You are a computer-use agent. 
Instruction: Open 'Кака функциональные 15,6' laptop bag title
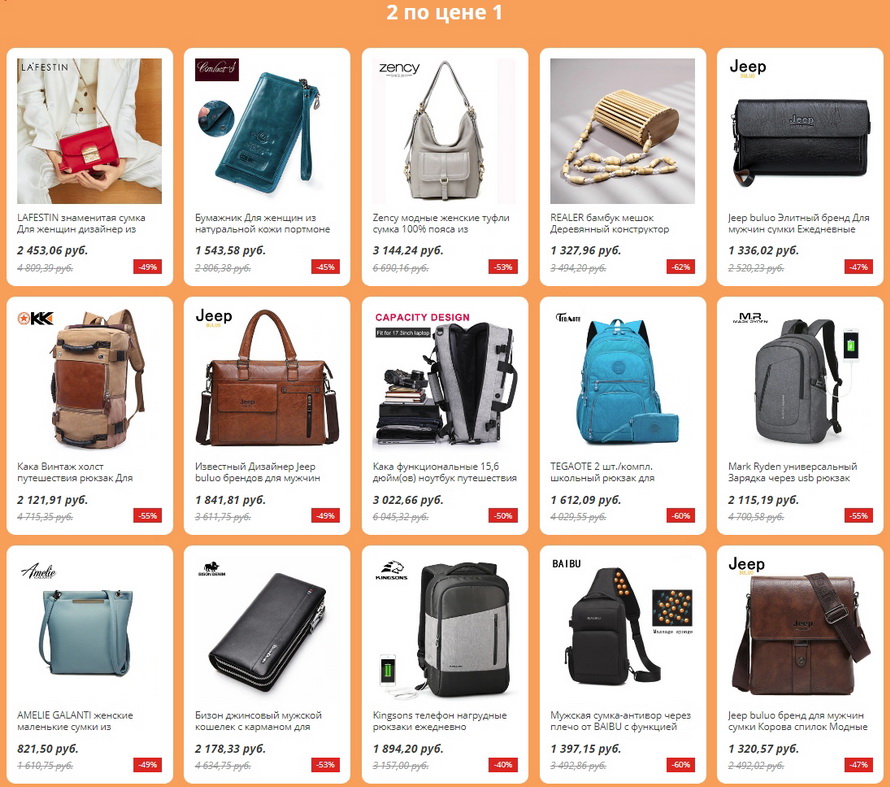444,472
